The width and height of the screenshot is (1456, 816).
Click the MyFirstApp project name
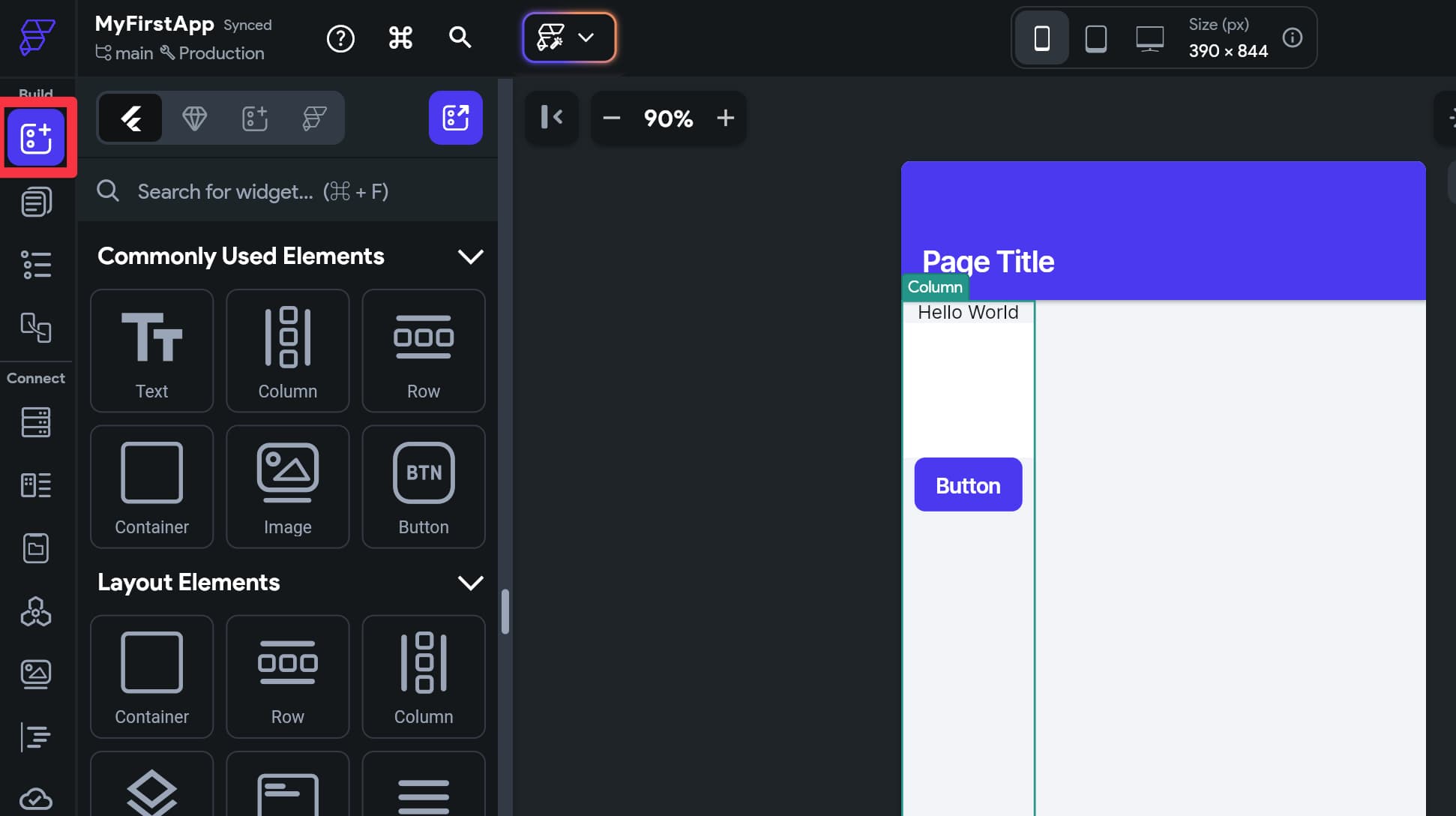coord(154,24)
